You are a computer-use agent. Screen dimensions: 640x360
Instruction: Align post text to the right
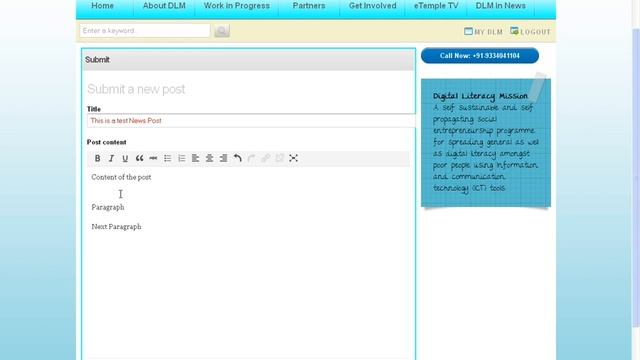pos(223,158)
